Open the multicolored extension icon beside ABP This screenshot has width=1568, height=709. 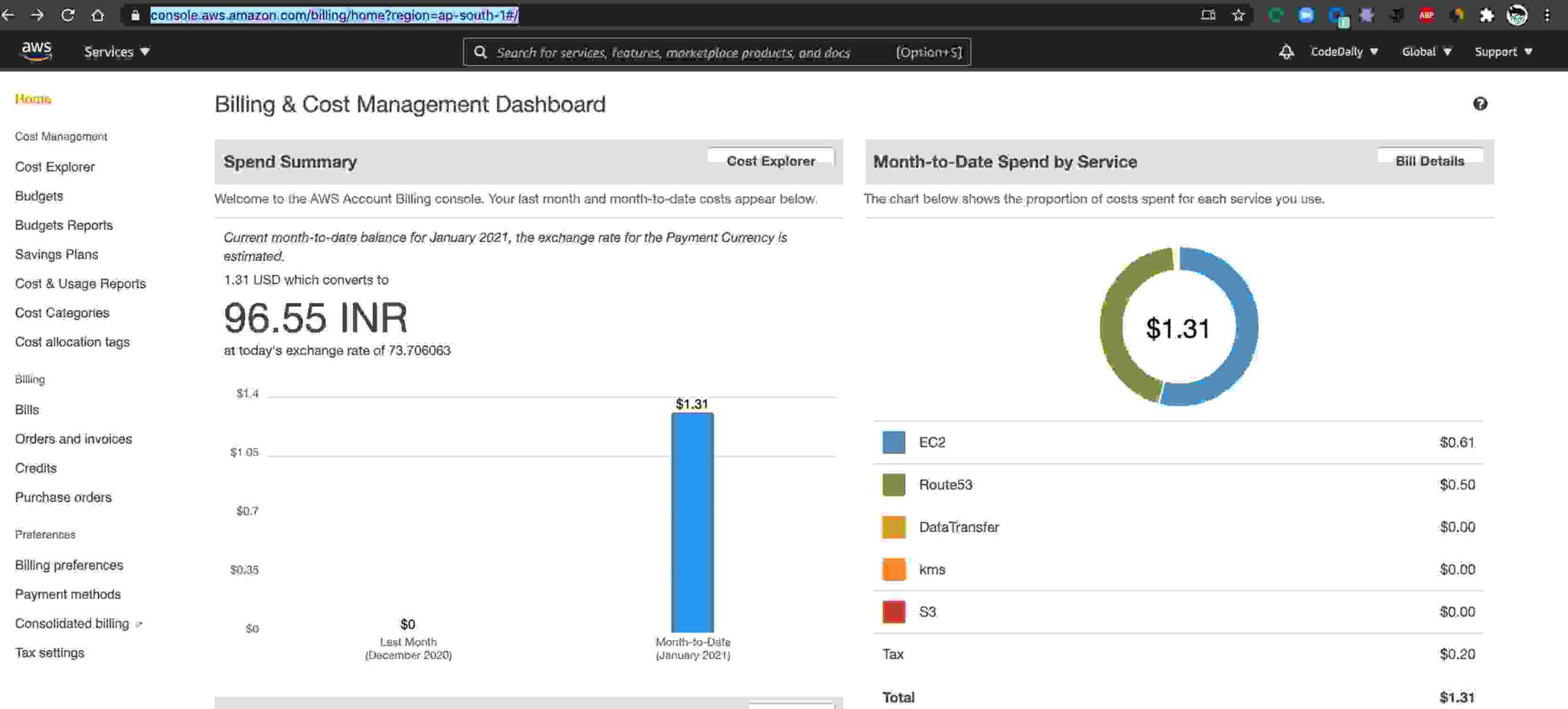pos(1456,15)
